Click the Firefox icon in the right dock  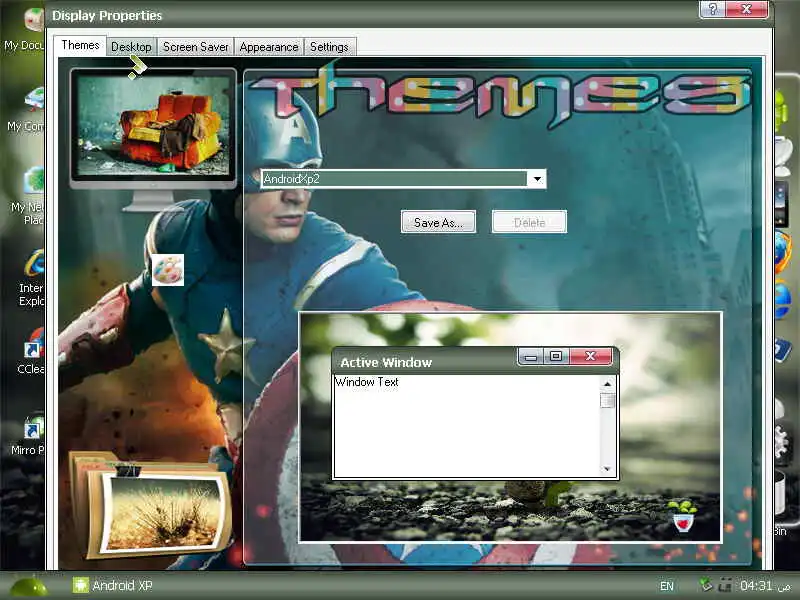tap(783, 252)
